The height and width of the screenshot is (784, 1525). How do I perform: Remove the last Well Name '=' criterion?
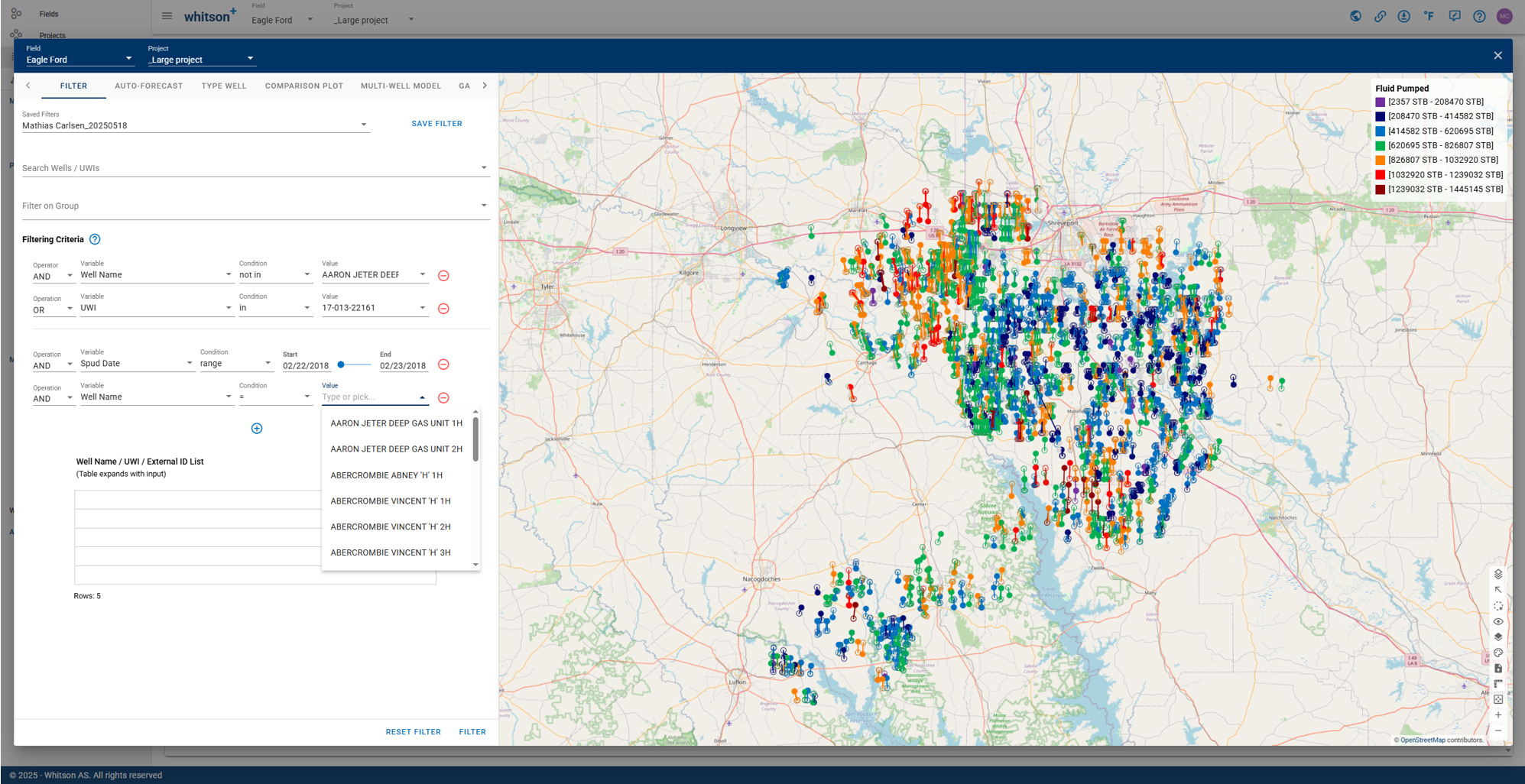click(x=443, y=398)
